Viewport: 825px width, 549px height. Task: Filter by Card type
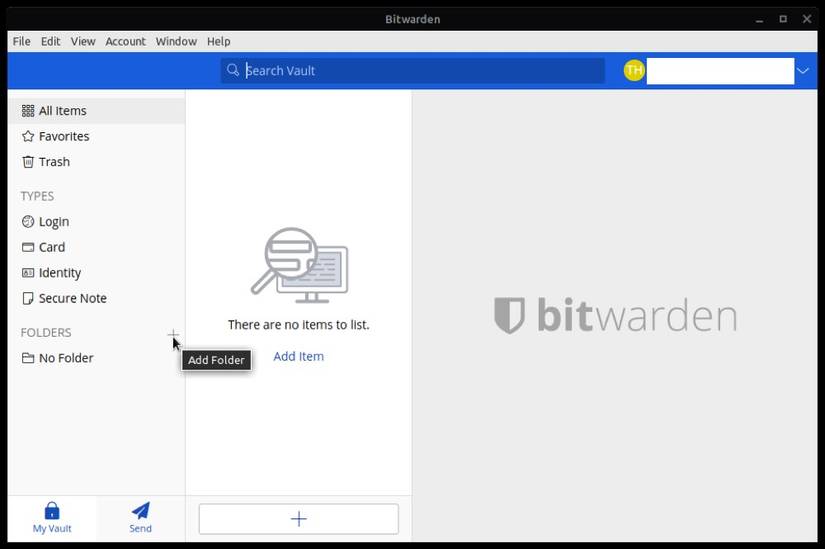coord(97,247)
